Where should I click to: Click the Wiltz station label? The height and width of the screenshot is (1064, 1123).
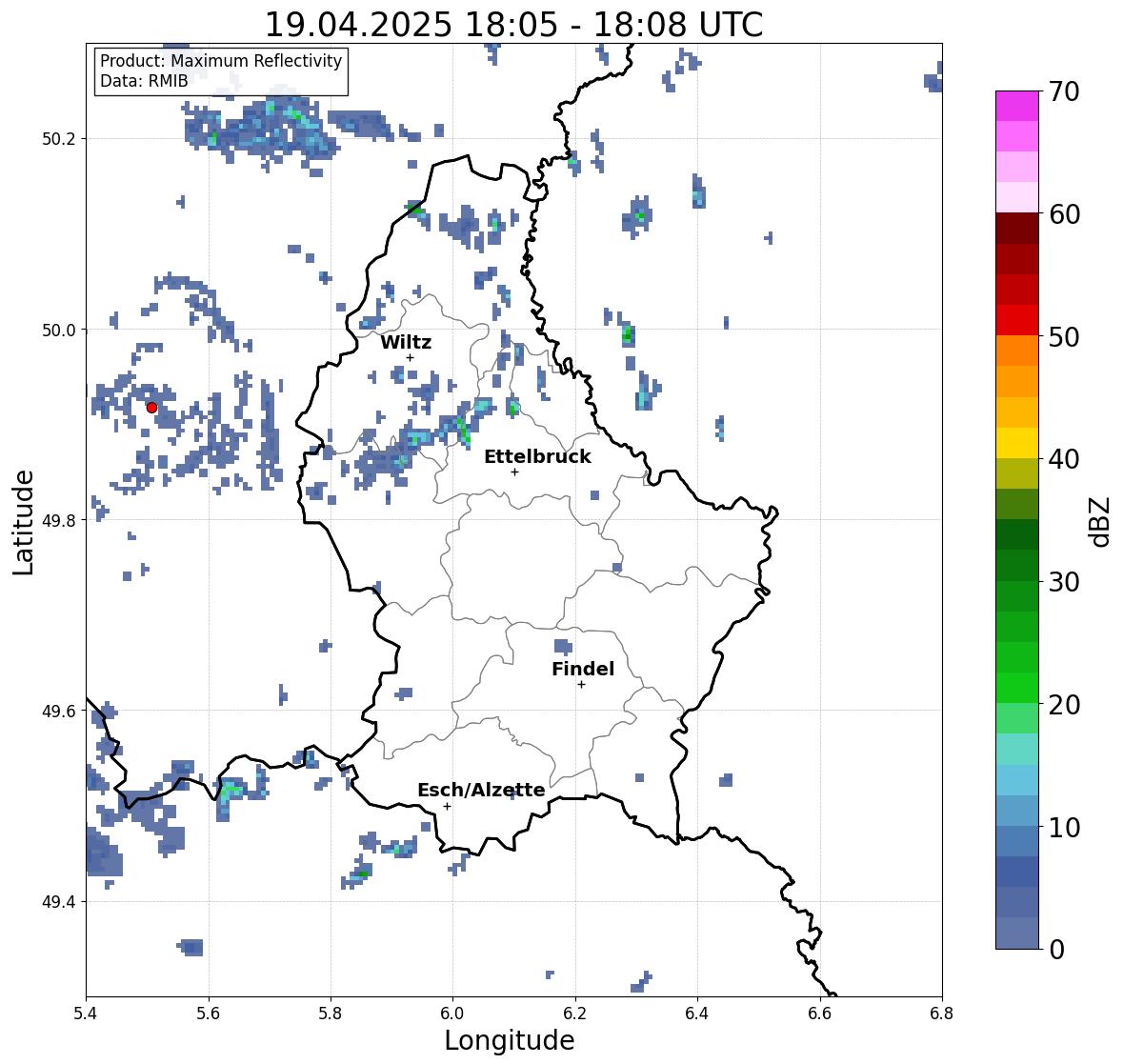(406, 342)
